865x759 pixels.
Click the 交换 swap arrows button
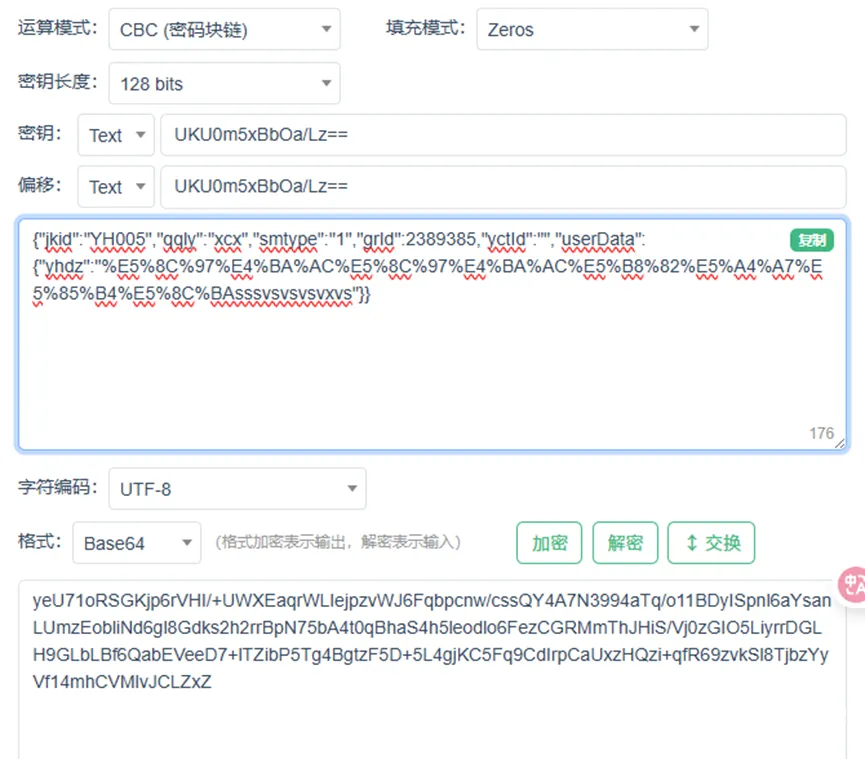coord(711,543)
